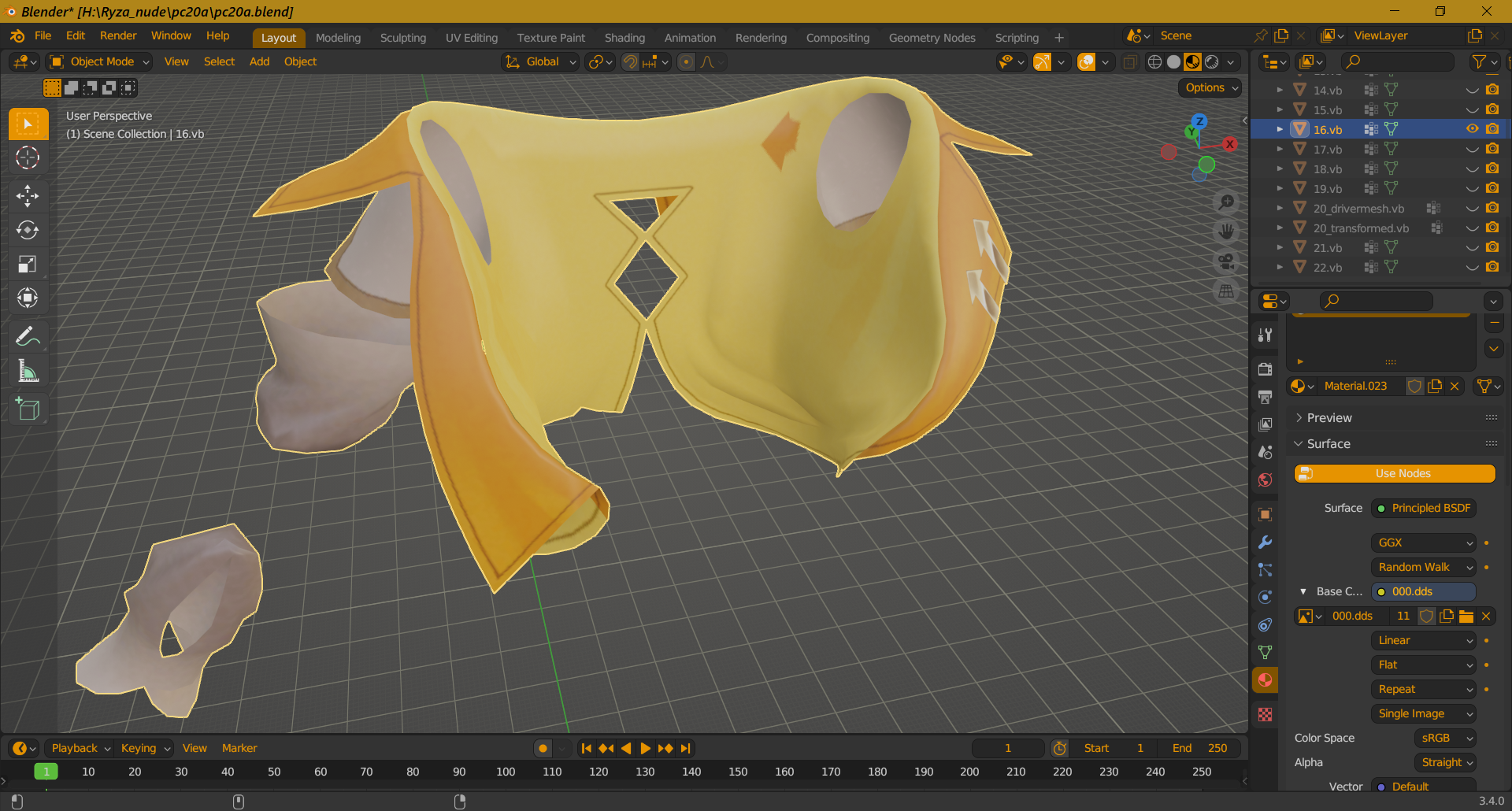Open the Add menu in viewport
Viewport: 1512px width, 811px height.
coord(259,62)
